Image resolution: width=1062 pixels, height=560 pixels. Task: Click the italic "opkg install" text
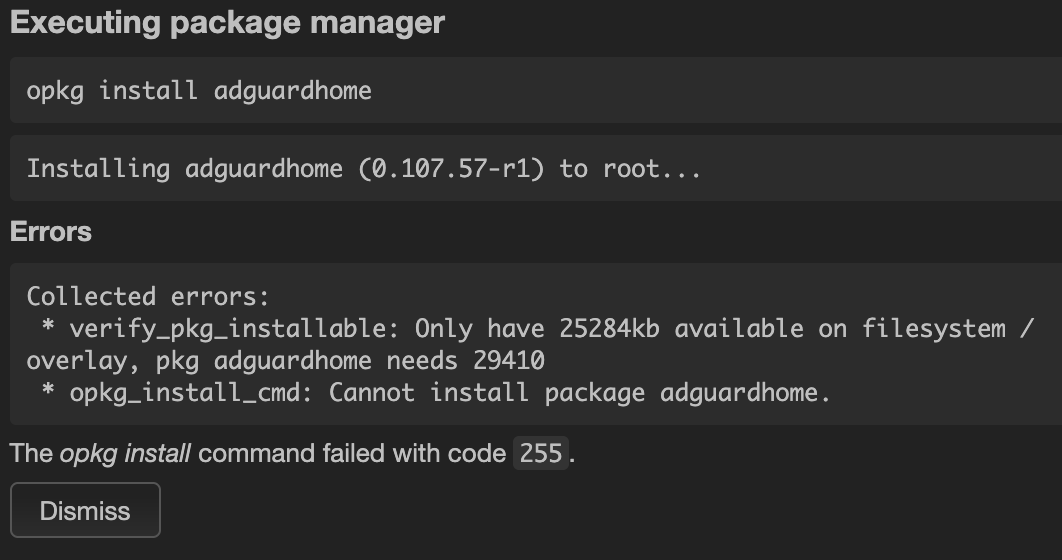pos(125,453)
